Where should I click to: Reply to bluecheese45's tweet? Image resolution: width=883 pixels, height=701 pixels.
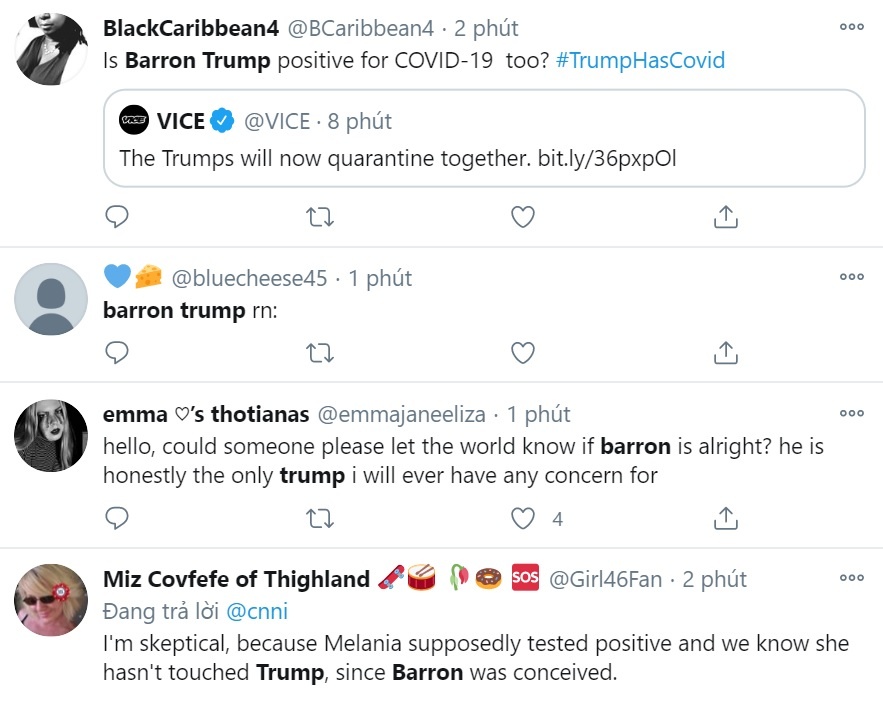pyautogui.click(x=117, y=352)
